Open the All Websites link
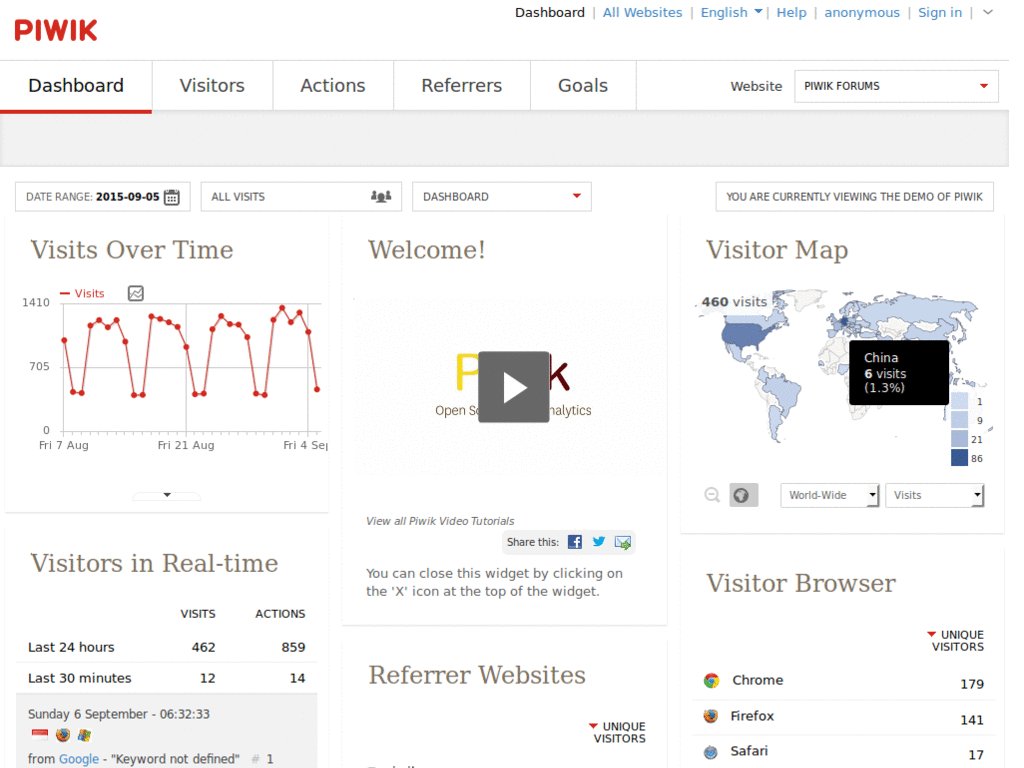The image size is (1024, 768). [x=642, y=12]
